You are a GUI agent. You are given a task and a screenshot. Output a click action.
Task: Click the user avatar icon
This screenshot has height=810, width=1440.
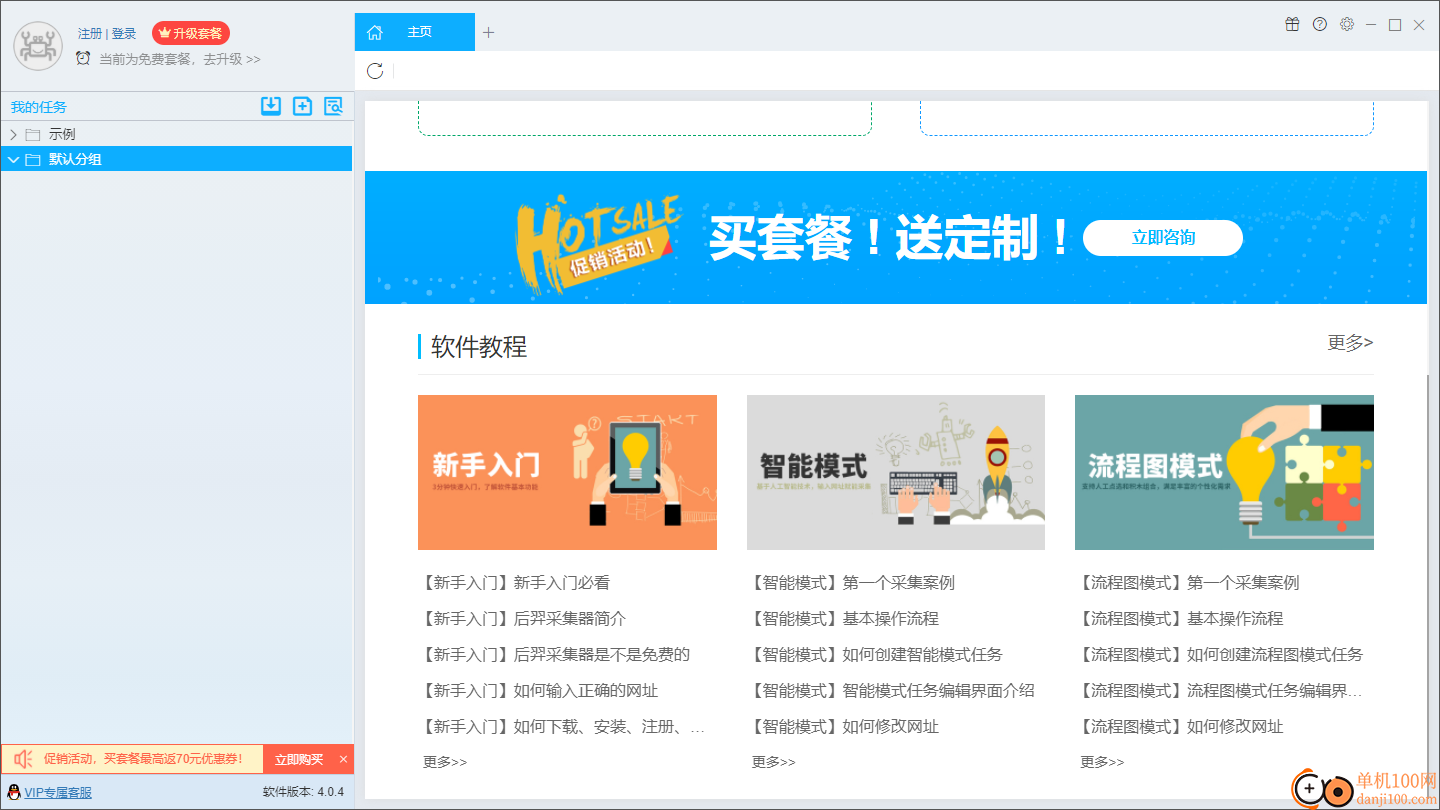[38, 45]
